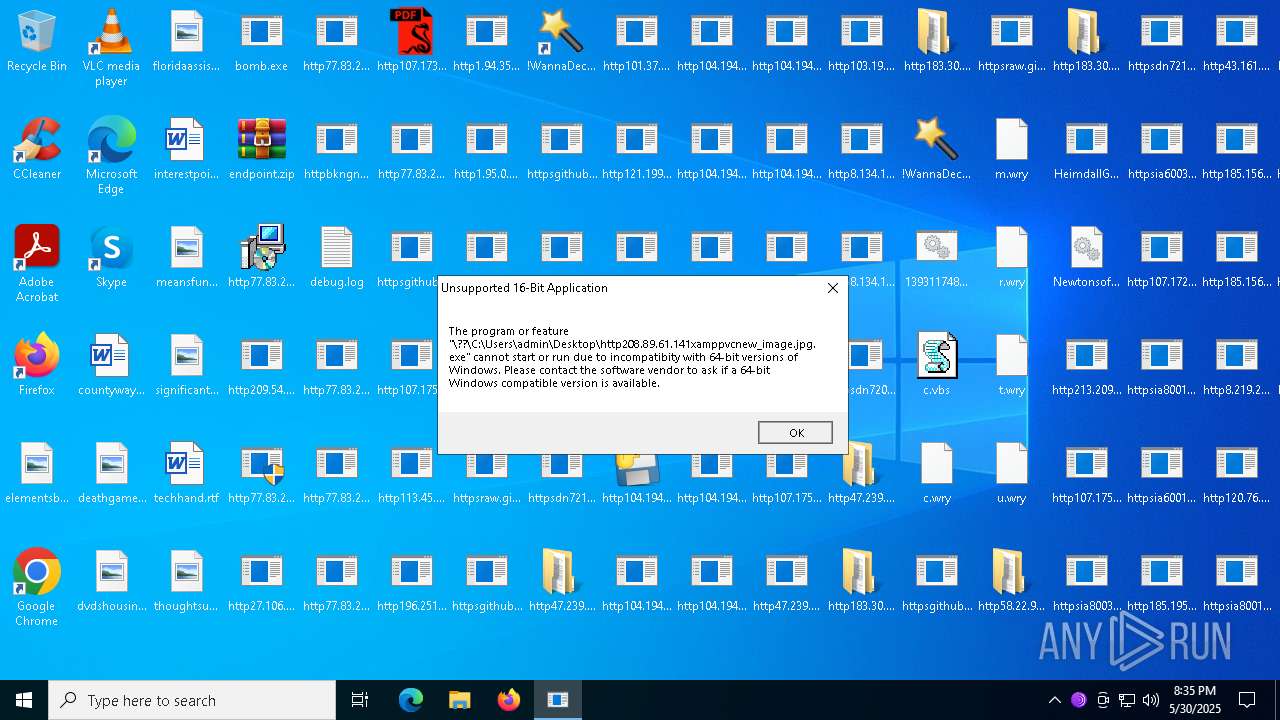This screenshot has height=720, width=1280.
Task: Open the Recycle Bin desktop icon
Action: (37, 41)
